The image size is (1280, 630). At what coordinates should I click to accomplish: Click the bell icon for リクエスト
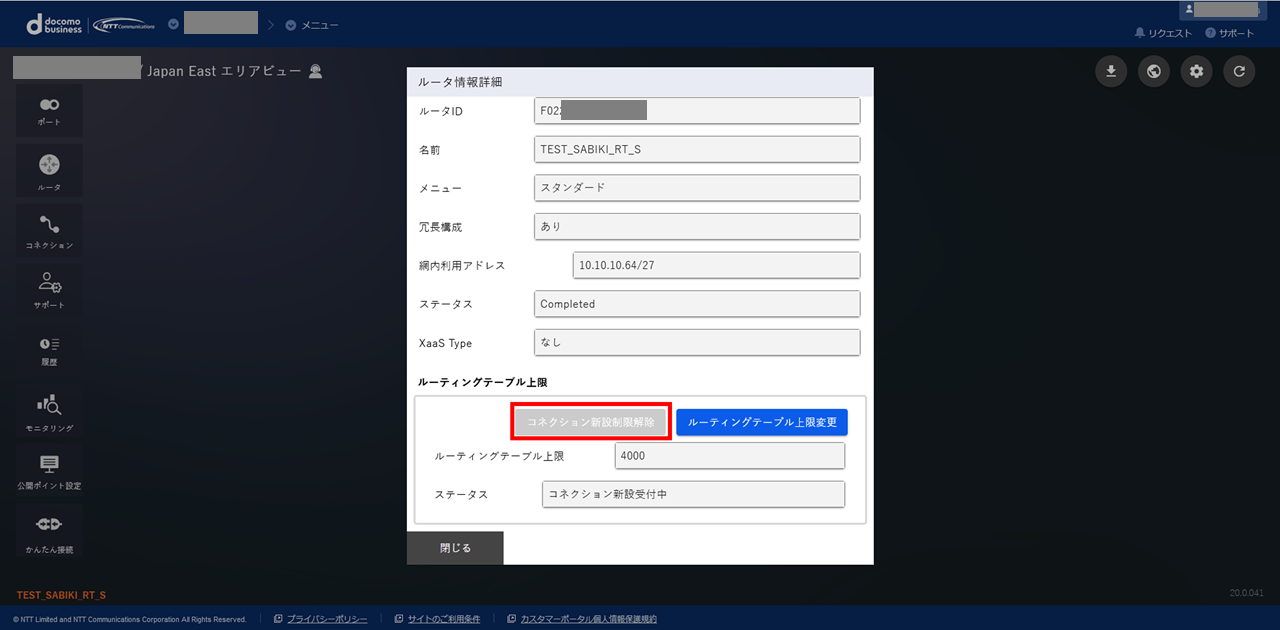click(x=1139, y=33)
